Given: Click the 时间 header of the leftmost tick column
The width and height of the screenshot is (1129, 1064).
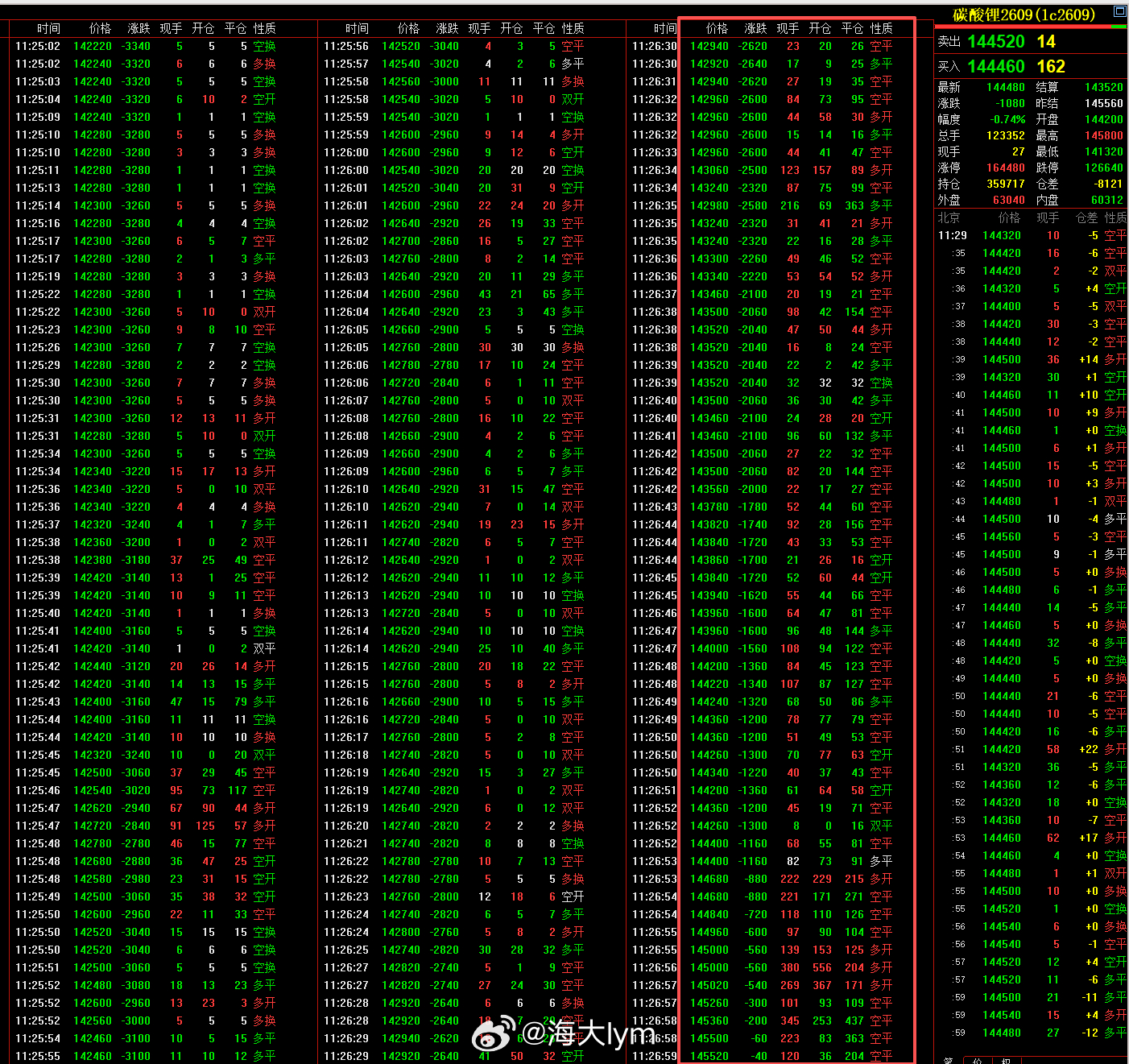Looking at the screenshot, I should pyautogui.click(x=48, y=28).
